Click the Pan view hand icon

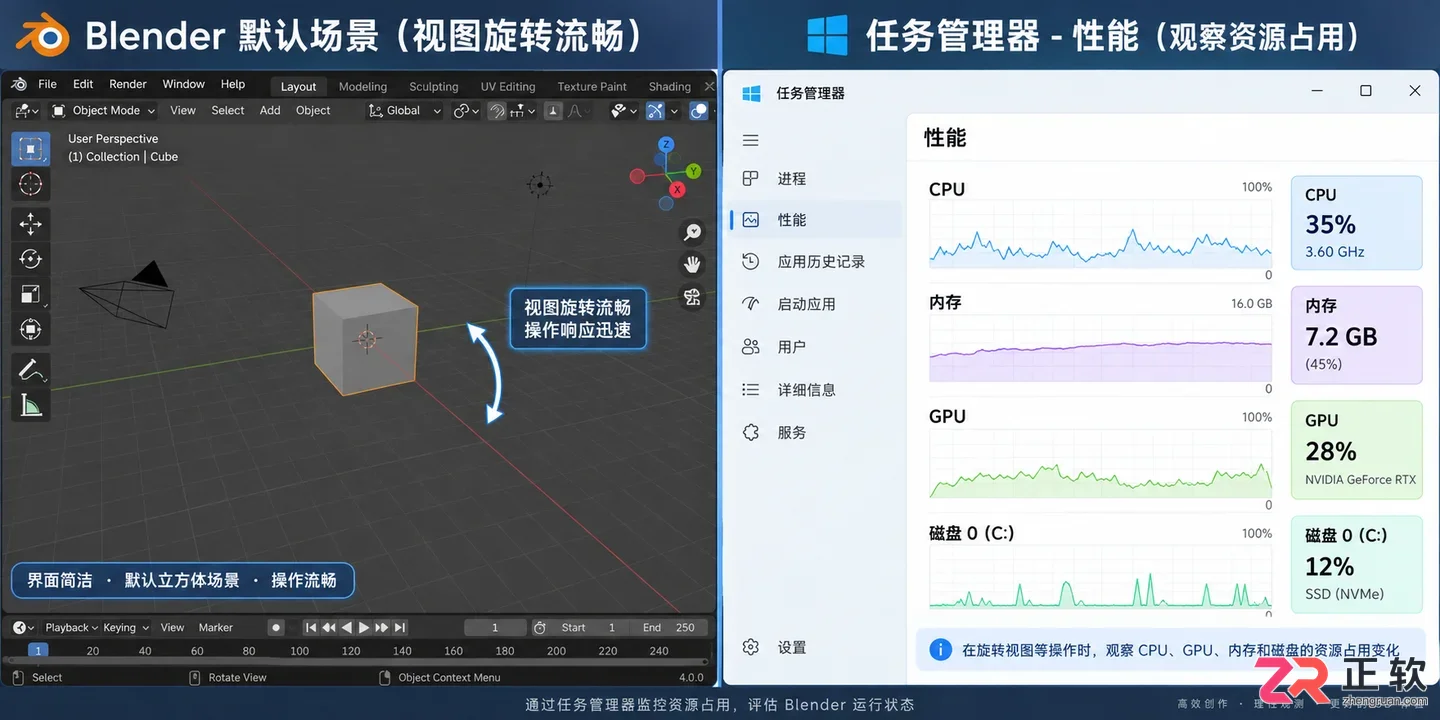click(692, 264)
